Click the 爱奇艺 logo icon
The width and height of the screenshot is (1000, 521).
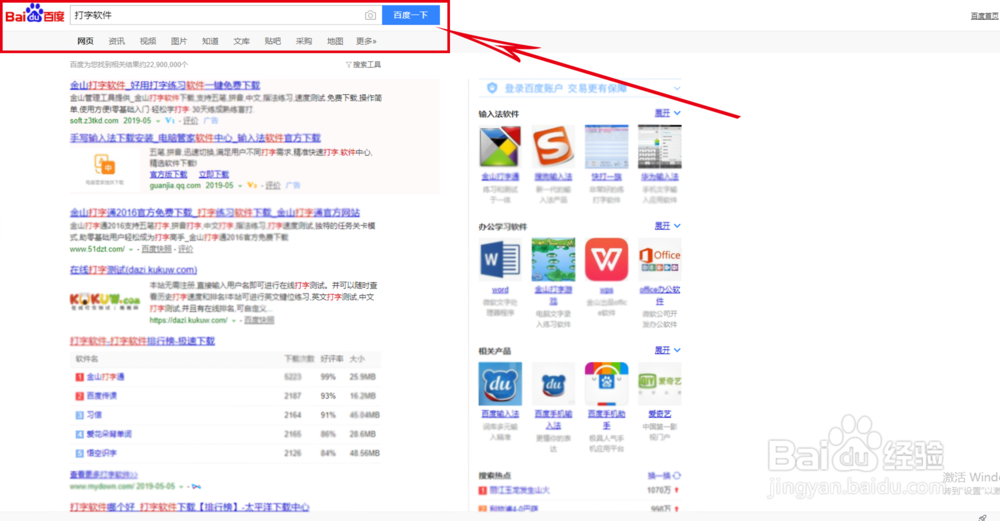(x=659, y=384)
